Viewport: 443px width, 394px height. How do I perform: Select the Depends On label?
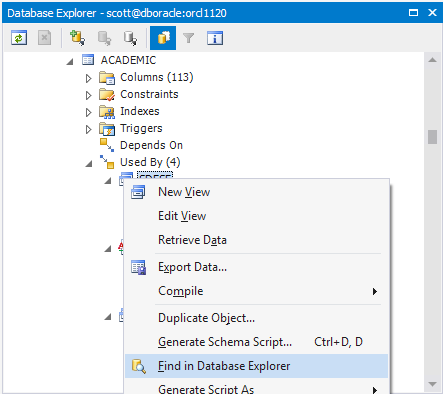[151, 145]
